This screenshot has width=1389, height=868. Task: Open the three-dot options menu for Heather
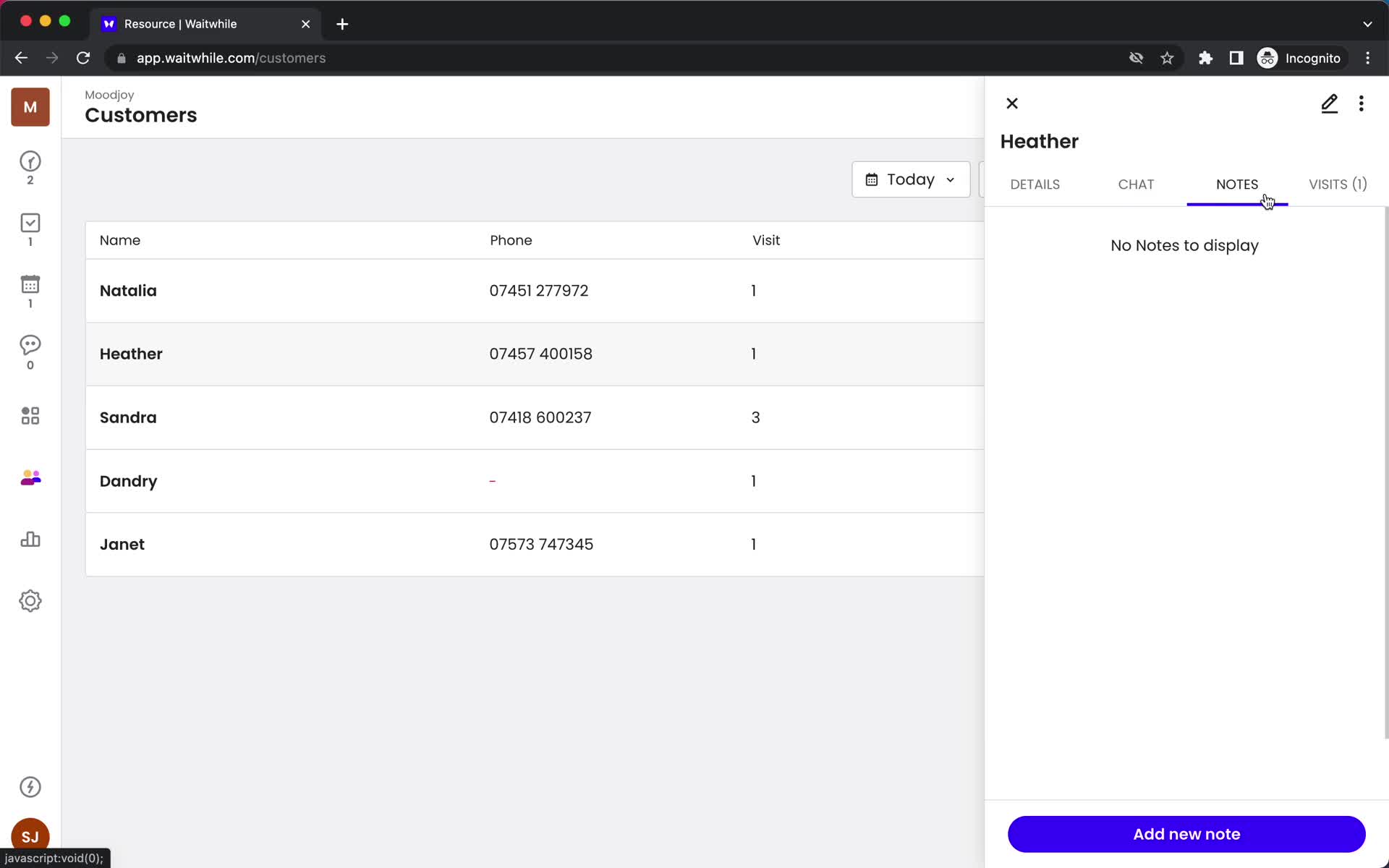1361,103
